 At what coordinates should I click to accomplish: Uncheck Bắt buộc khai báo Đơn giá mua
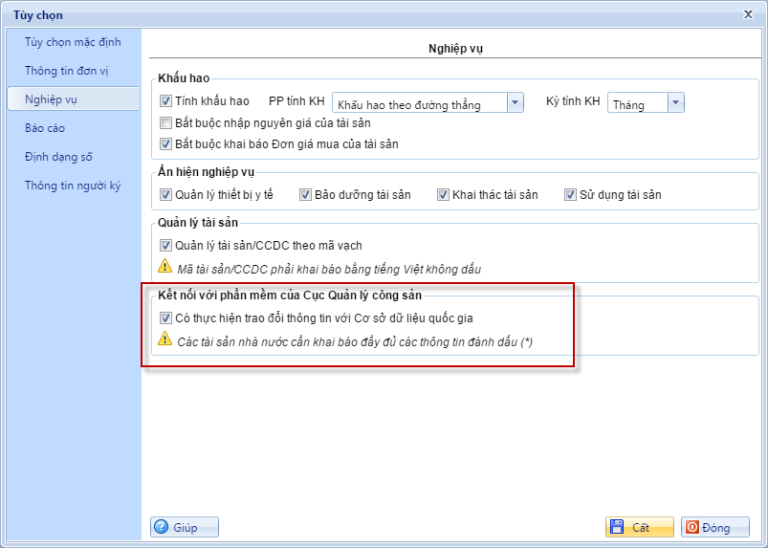click(166, 144)
